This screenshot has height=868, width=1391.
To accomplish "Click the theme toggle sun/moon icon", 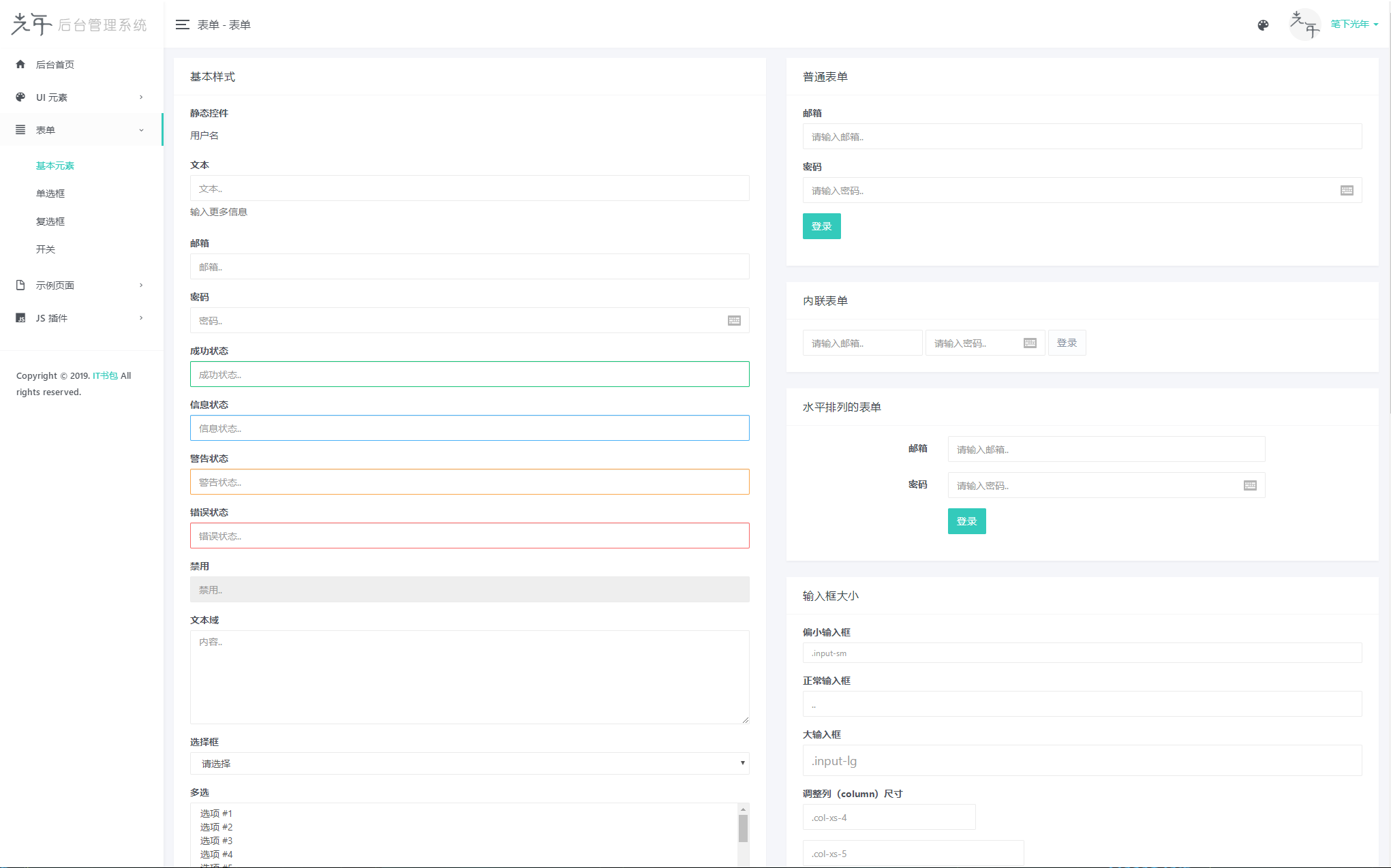I will tap(1263, 25).
